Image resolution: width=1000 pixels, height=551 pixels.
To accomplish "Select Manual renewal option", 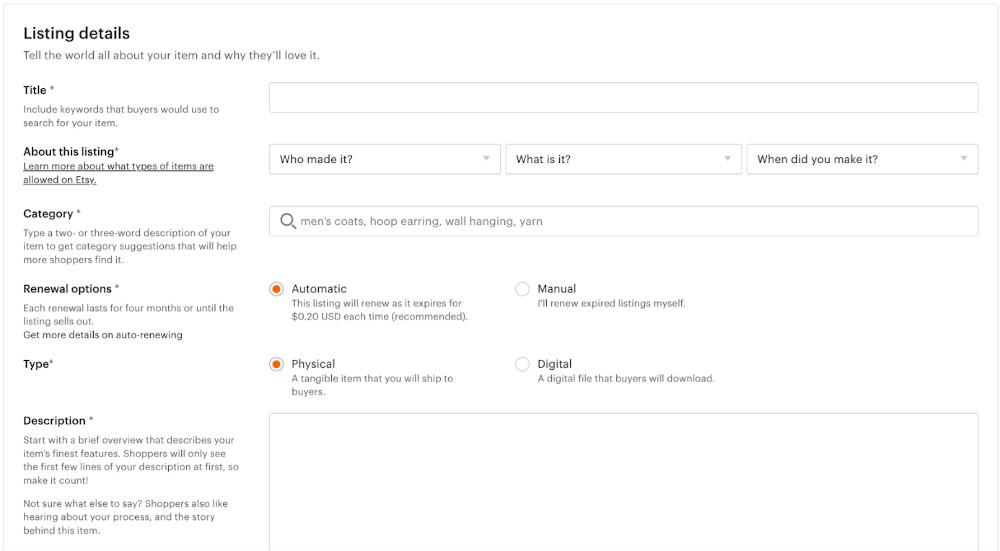I will coord(522,289).
